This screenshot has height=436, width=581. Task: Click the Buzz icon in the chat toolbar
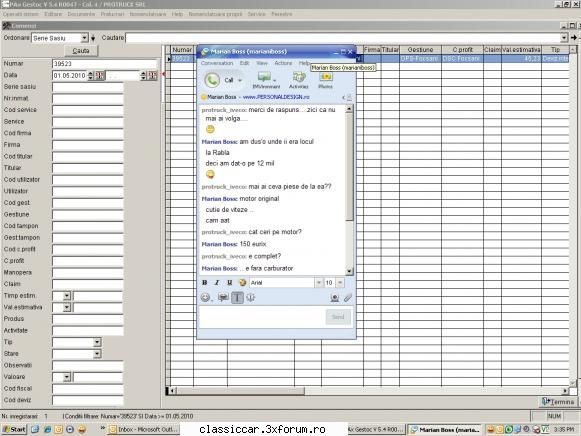[250, 297]
